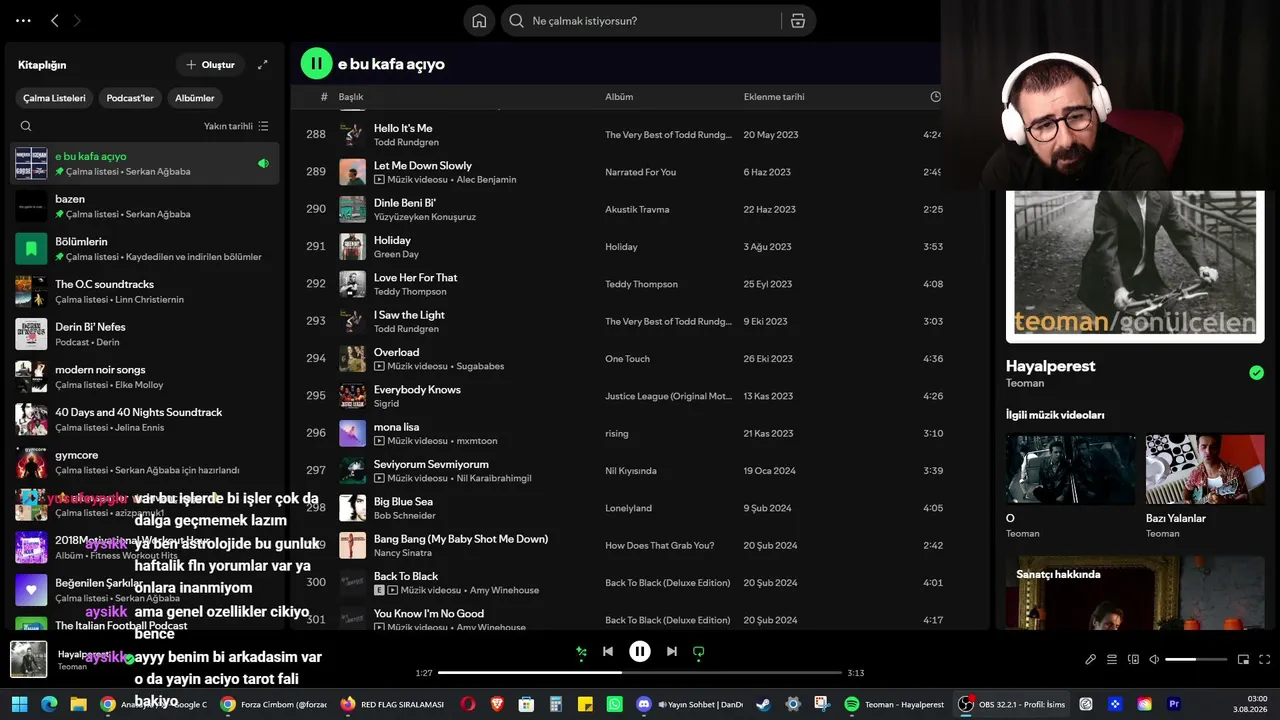
Task: Open artist link 'Sugababes'
Action: (x=481, y=367)
